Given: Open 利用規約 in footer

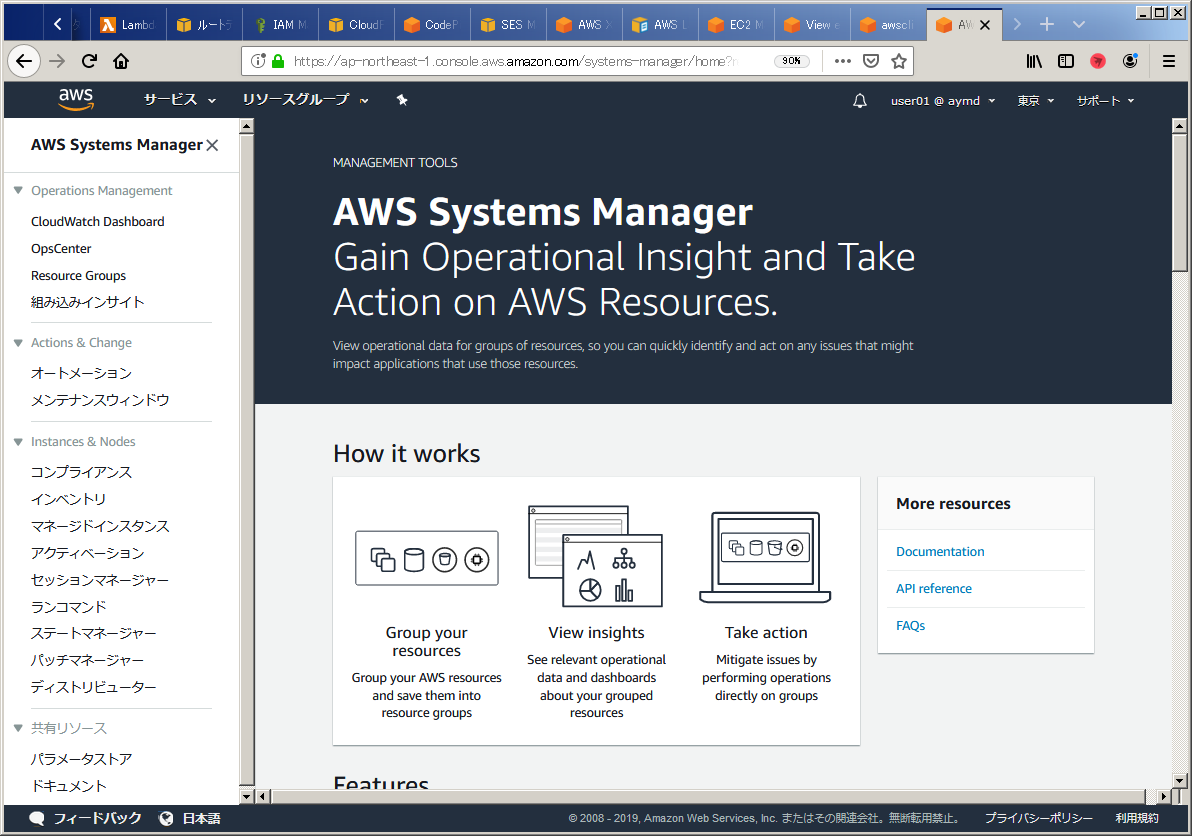Looking at the screenshot, I should (x=1137, y=819).
